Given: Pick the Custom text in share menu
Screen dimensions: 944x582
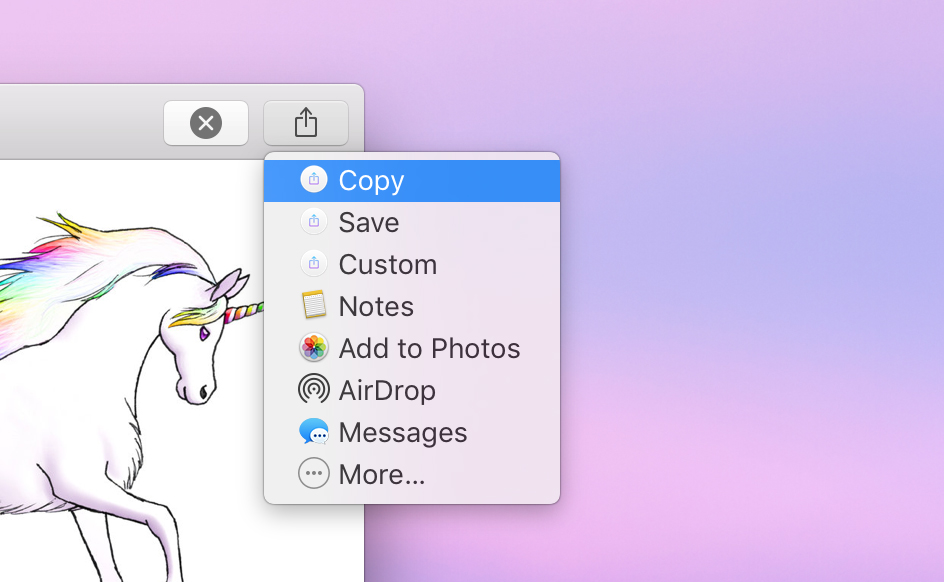Looking at the screenshot, I should click(x=387, y=264).
